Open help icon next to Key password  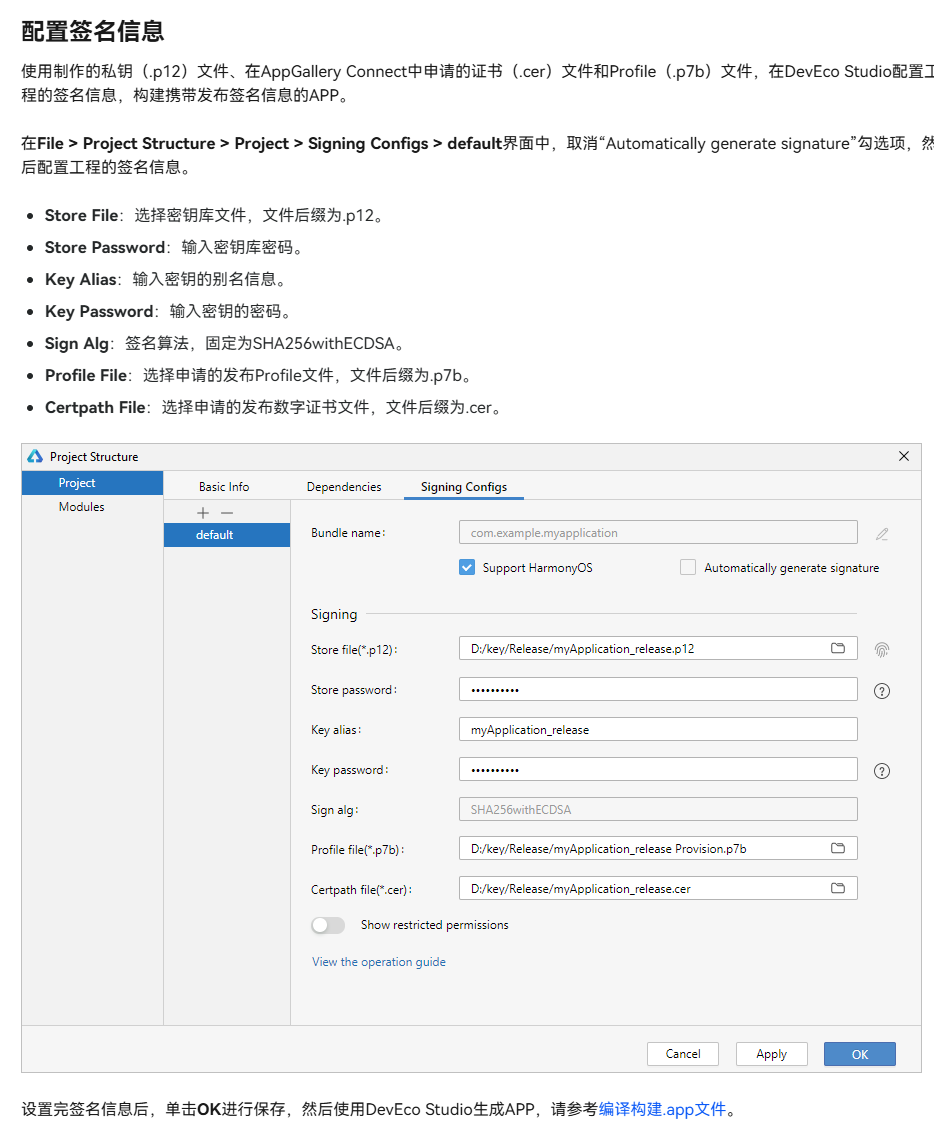(x=881, y=771)
